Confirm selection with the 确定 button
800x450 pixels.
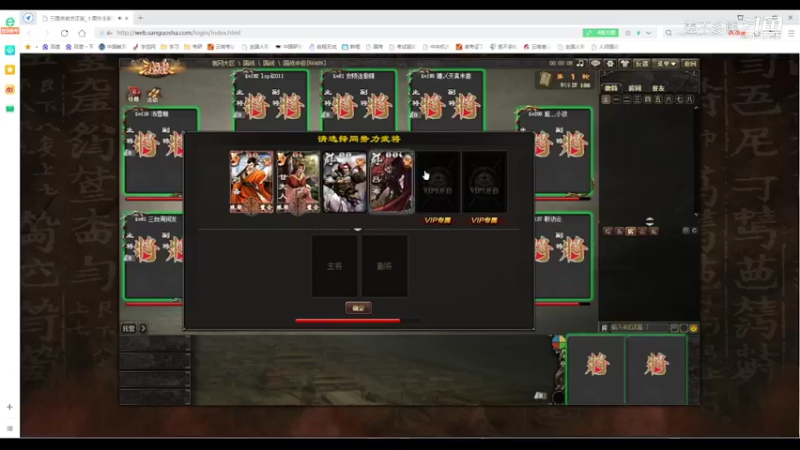[358, 308]
